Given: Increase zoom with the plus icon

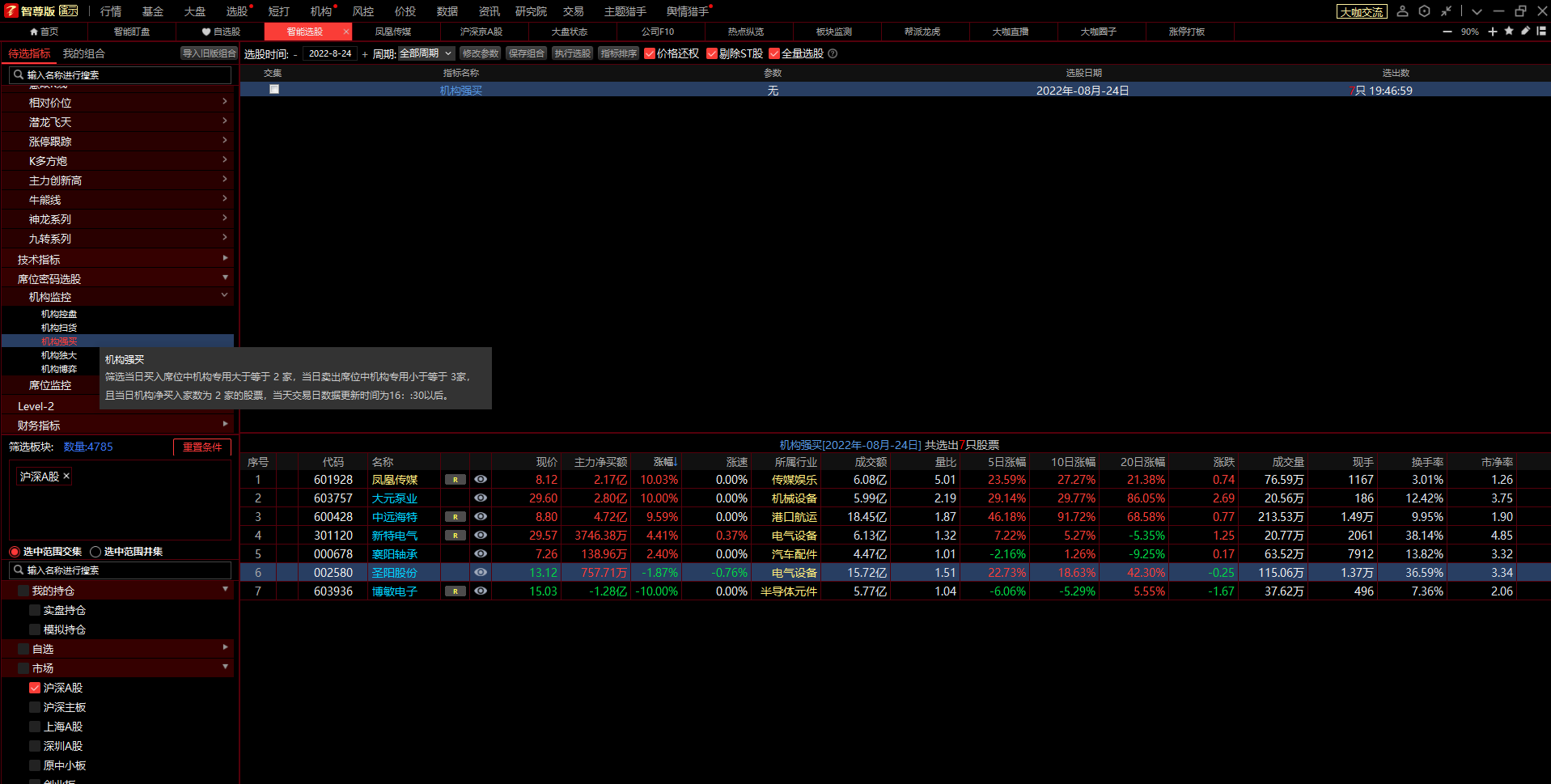Looking at the screenshot, I should coord(1493,32).
